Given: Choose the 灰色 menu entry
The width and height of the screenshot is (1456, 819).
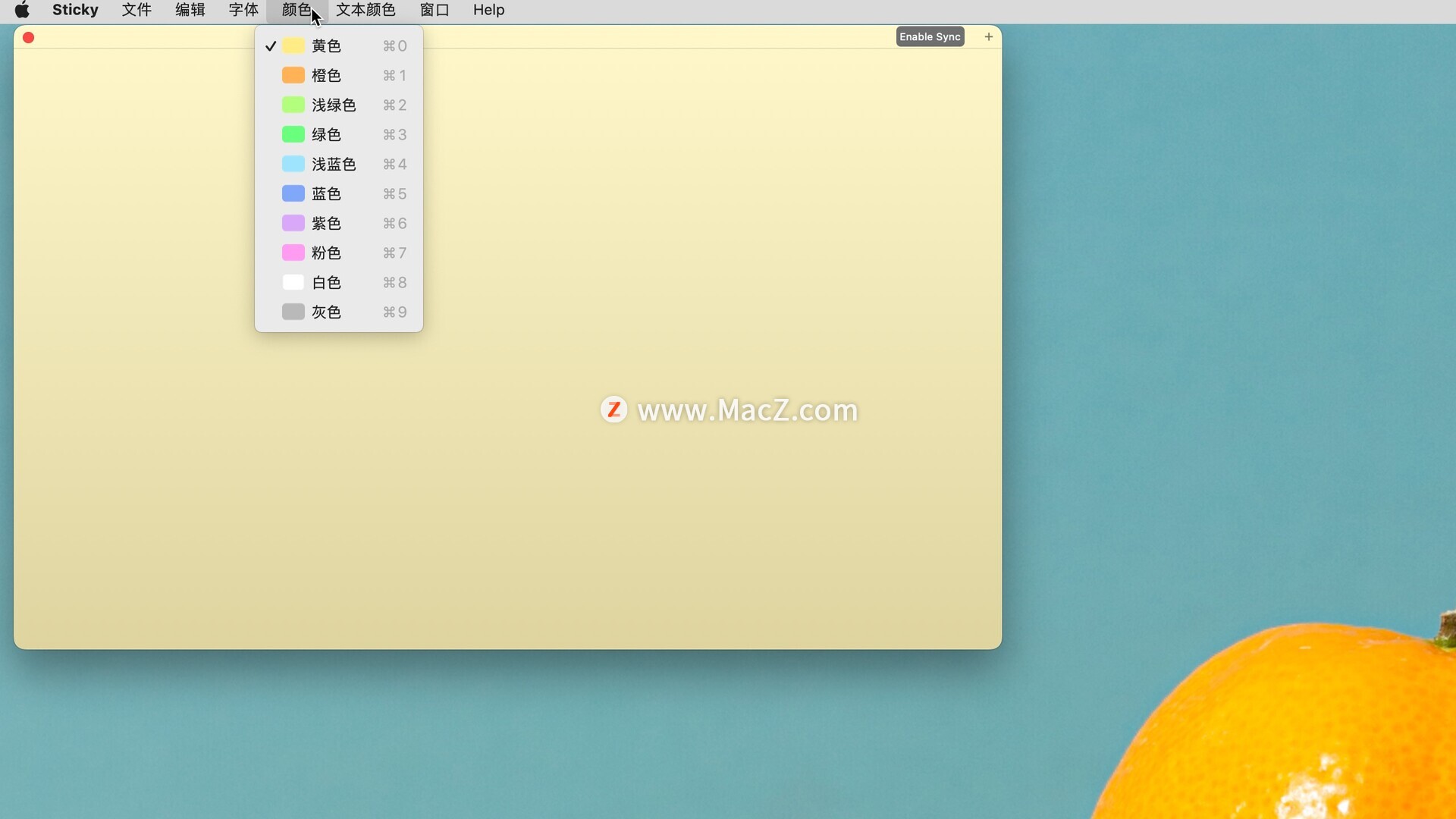Looking at the screenshot, I should [339, 312].
